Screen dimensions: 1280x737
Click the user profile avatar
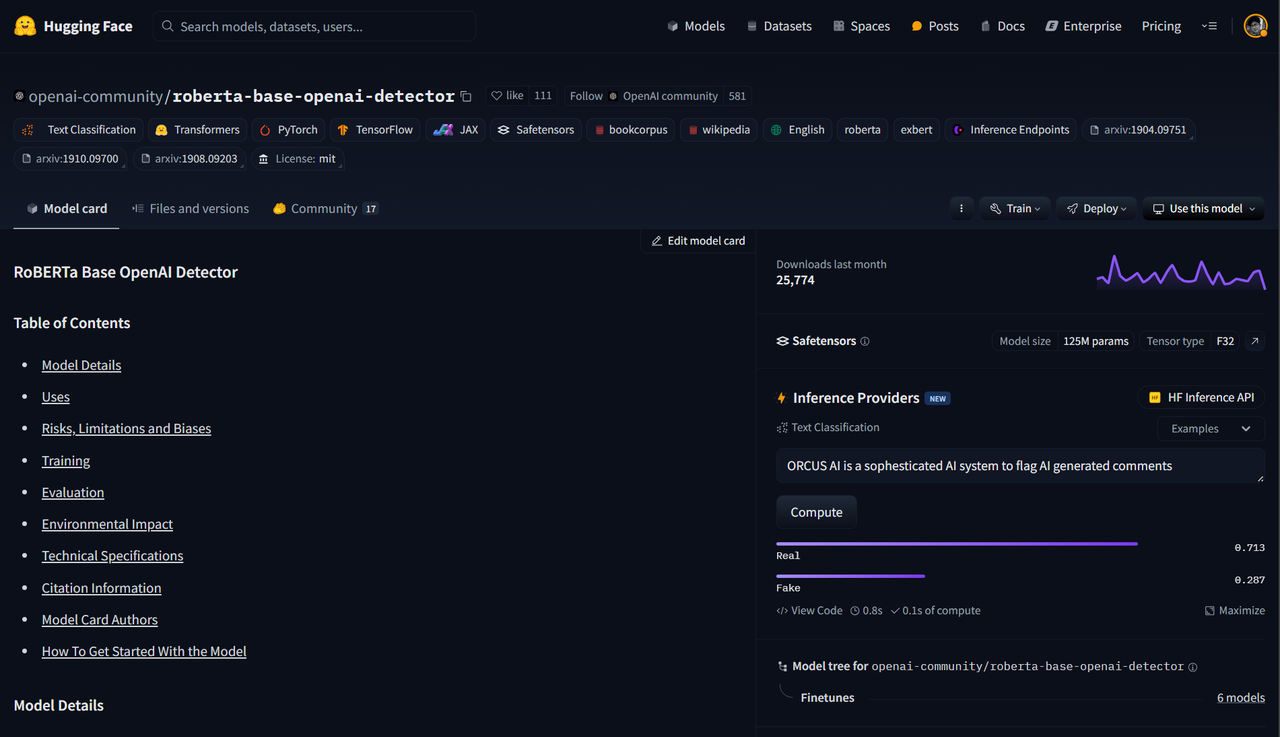point(1255,26)
